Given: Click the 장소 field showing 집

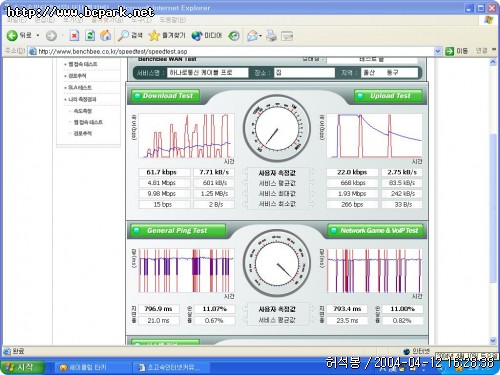Looking at the screenshot, I should [304, 72].
